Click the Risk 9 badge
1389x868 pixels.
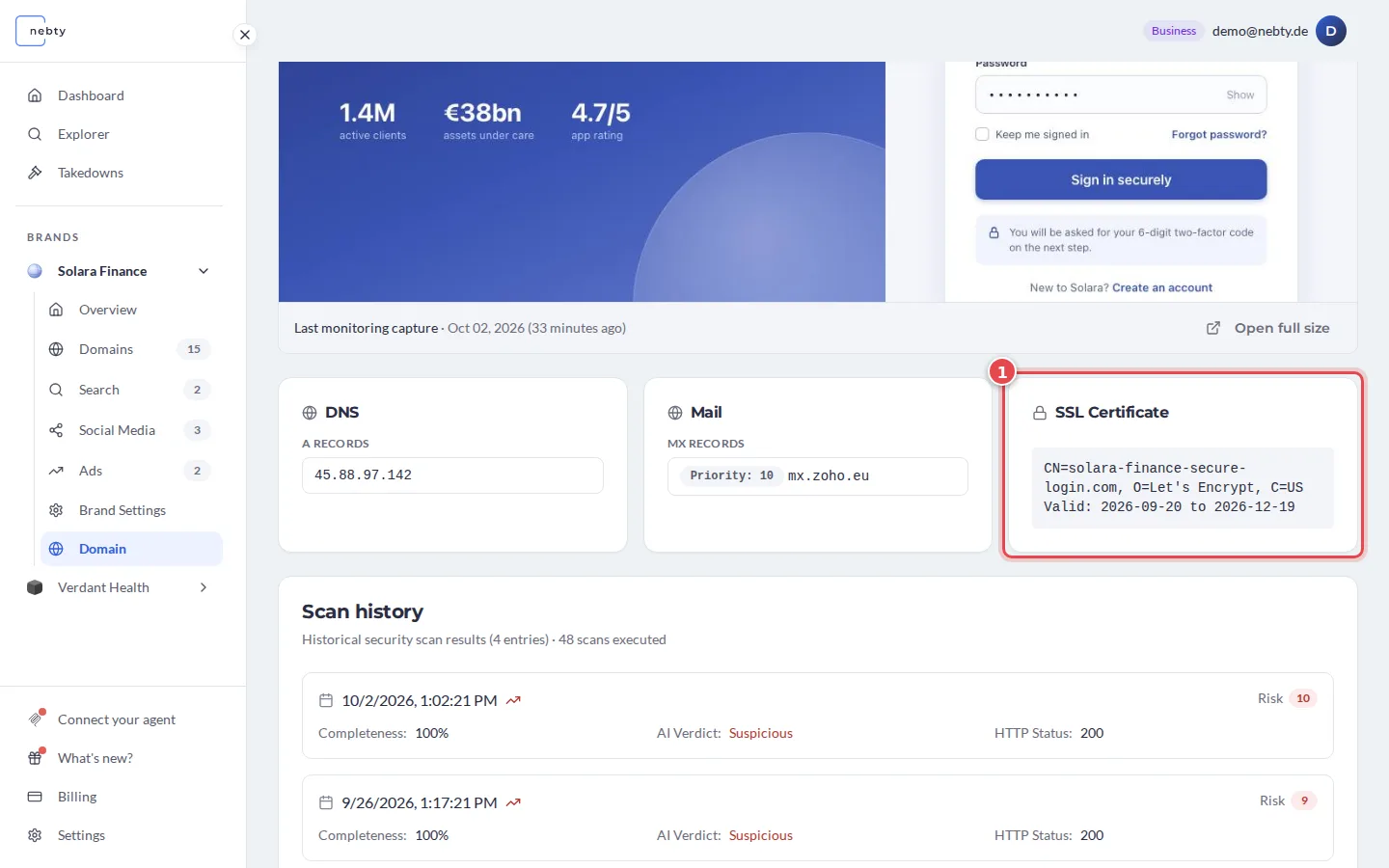(1304, 800)
